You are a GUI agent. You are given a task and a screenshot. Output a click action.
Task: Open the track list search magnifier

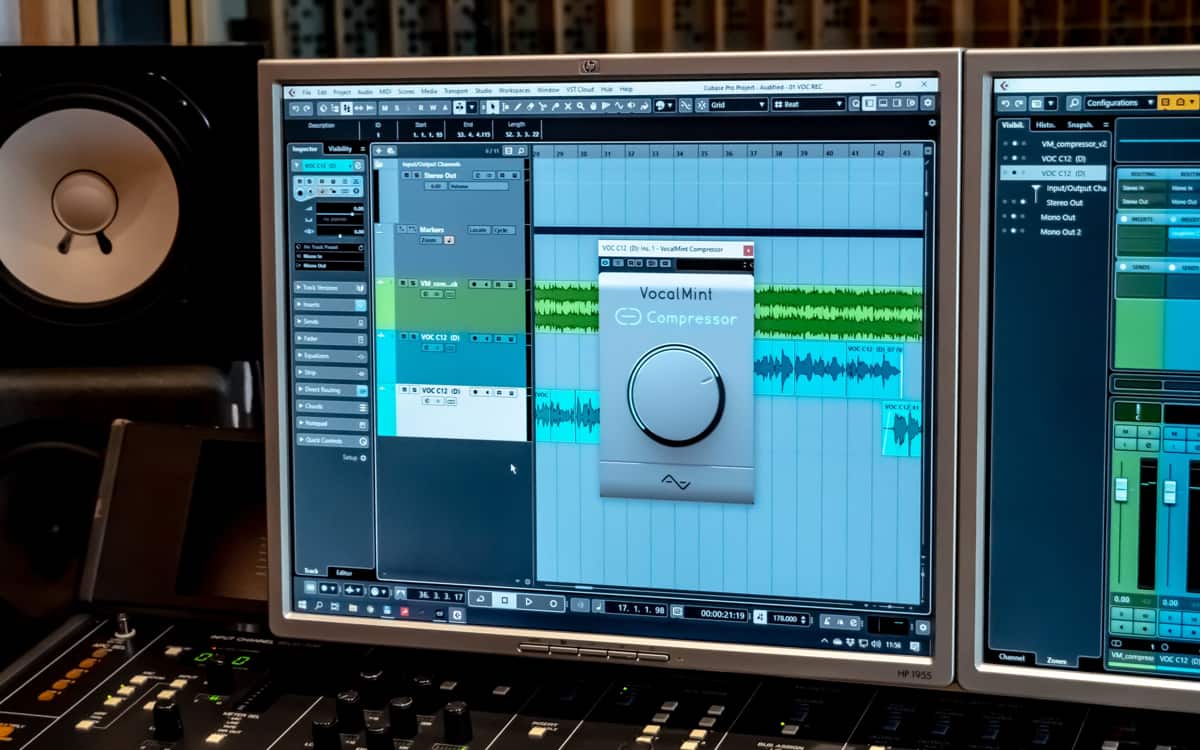[521, 150]
